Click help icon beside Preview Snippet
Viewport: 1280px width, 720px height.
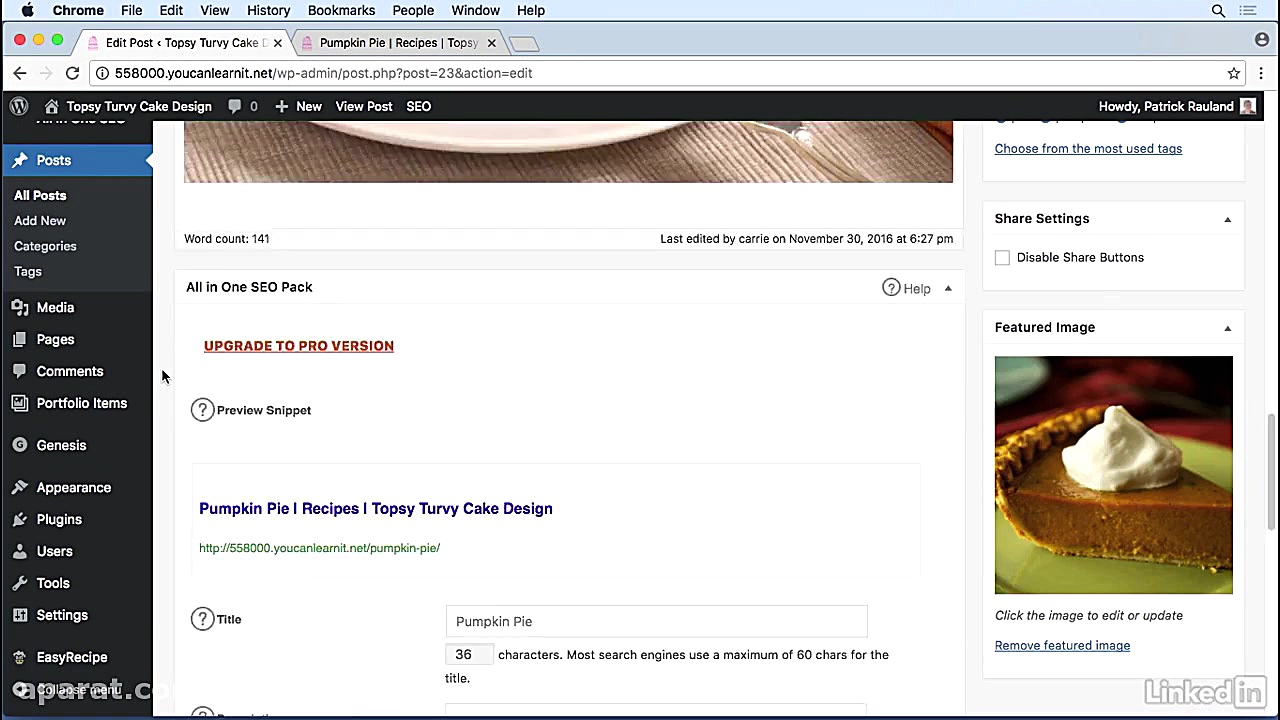point(202,410)
